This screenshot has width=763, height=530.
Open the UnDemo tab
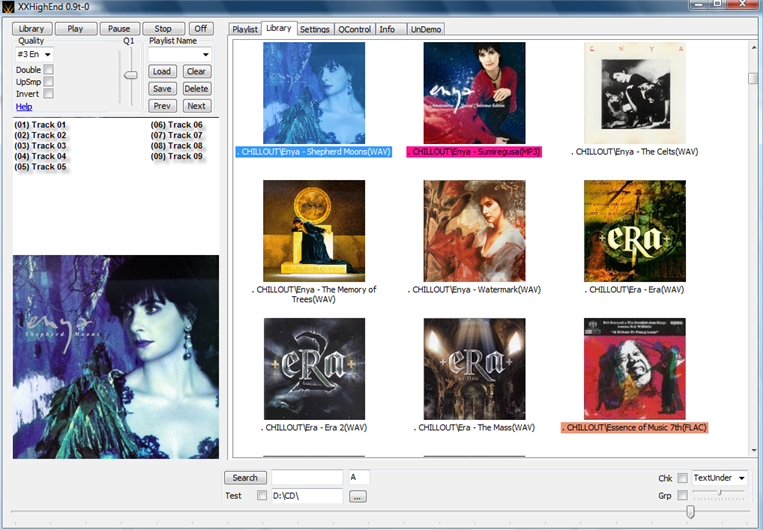point(426,29)
